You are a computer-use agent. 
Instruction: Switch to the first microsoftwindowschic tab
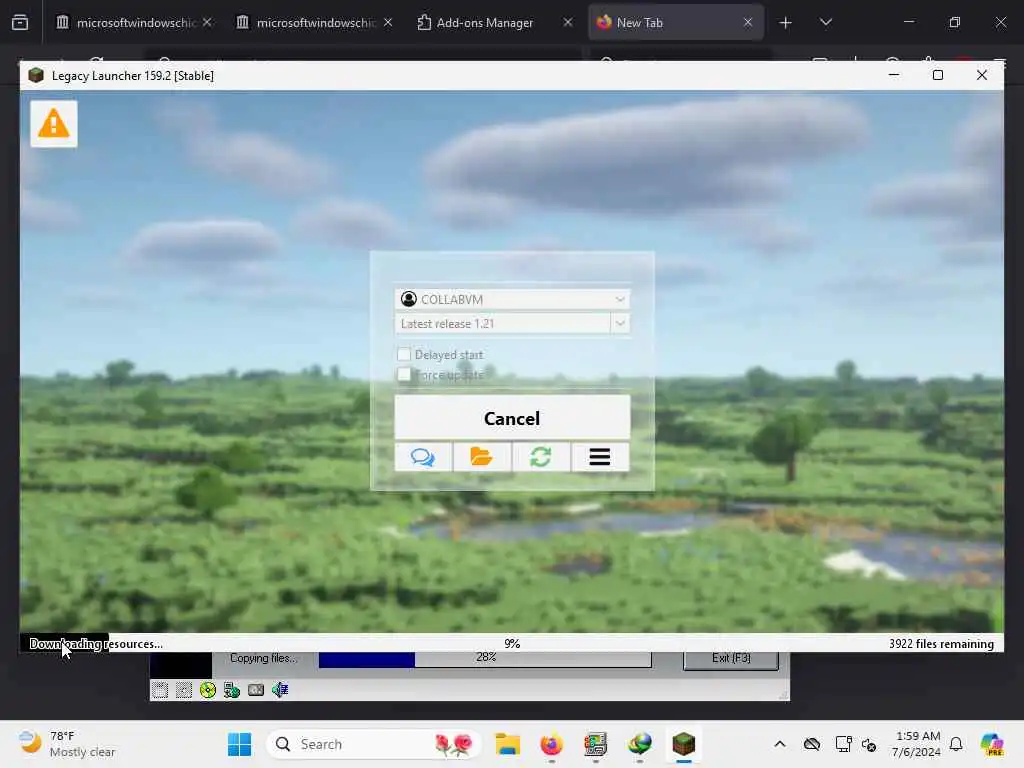134,22
